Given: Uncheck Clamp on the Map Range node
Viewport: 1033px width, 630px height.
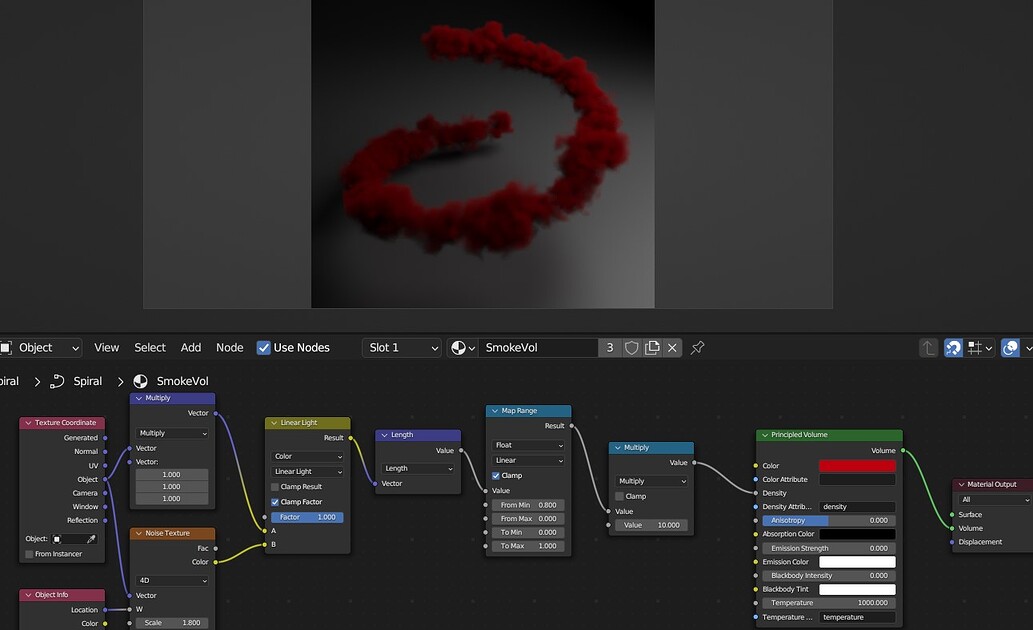Looking at the screenshot, I should (x=495, y=476).
